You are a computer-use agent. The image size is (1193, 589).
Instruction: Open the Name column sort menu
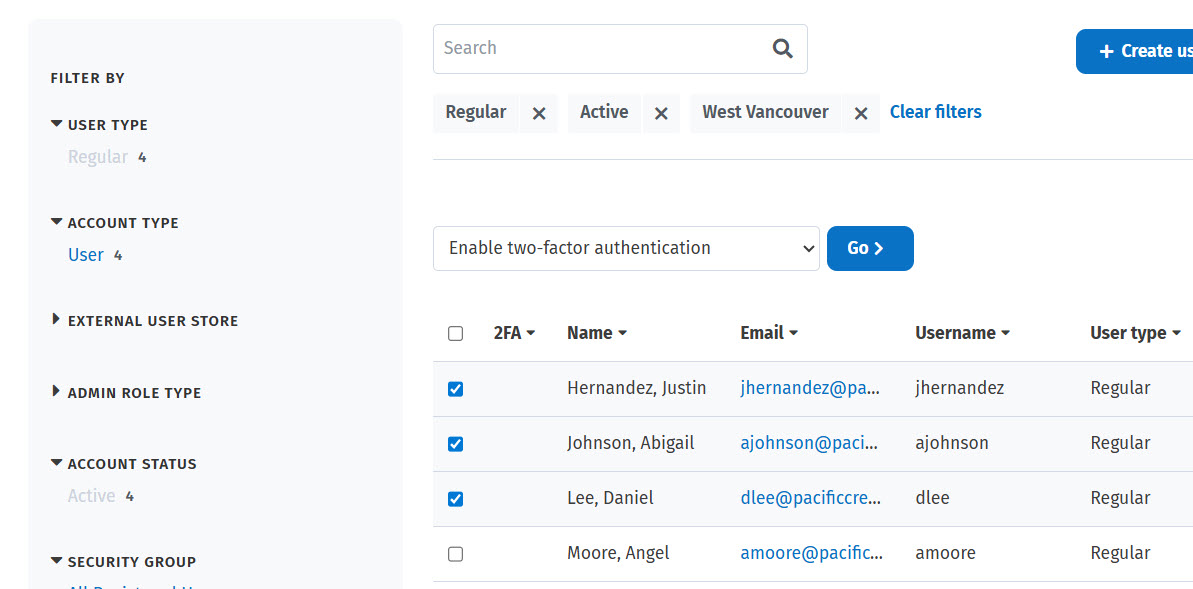click(x=625, y=332)
